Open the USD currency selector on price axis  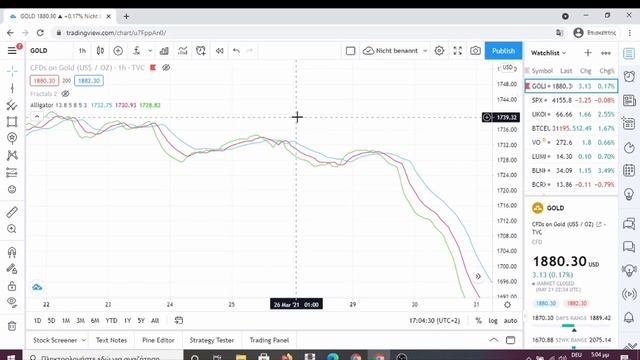tap(507, 68)
